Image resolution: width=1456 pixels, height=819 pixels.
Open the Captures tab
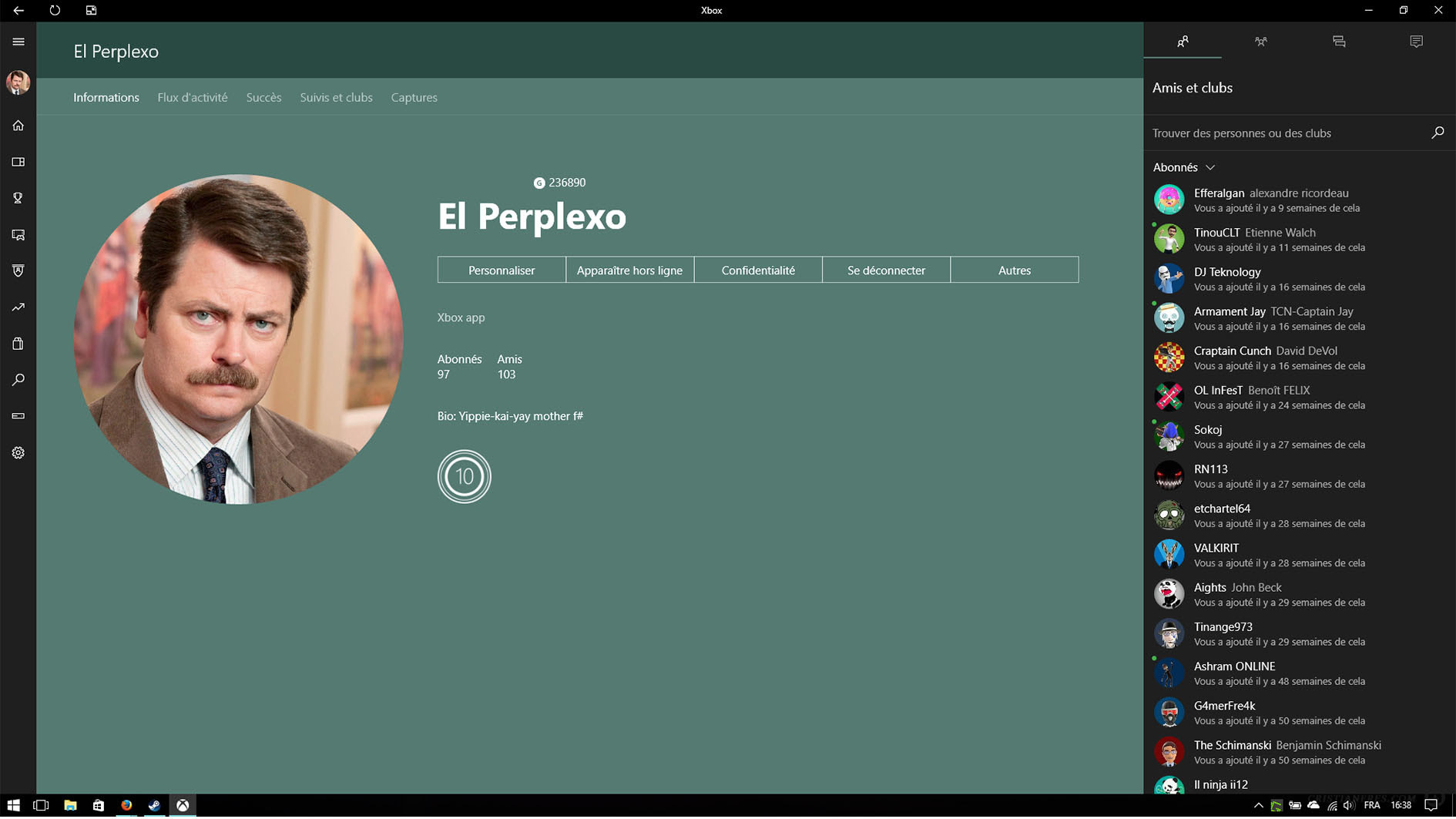(x=414, y=97)
